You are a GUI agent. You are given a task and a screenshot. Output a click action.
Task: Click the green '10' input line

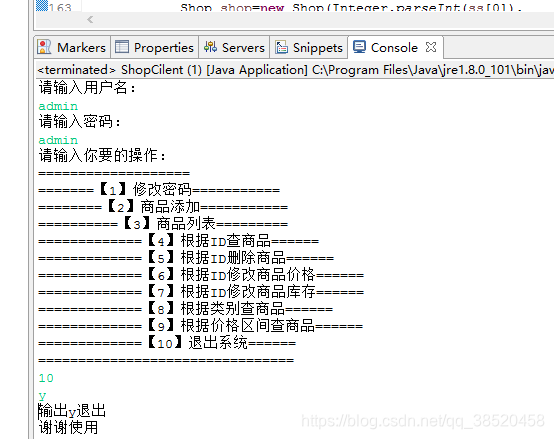point(46,378)
